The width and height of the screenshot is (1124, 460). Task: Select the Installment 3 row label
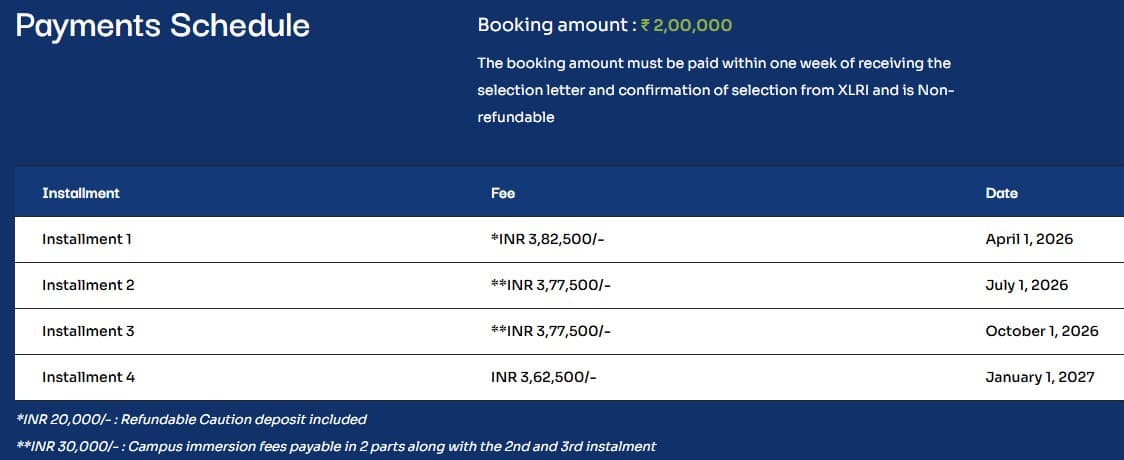click(x=88, y=331)
